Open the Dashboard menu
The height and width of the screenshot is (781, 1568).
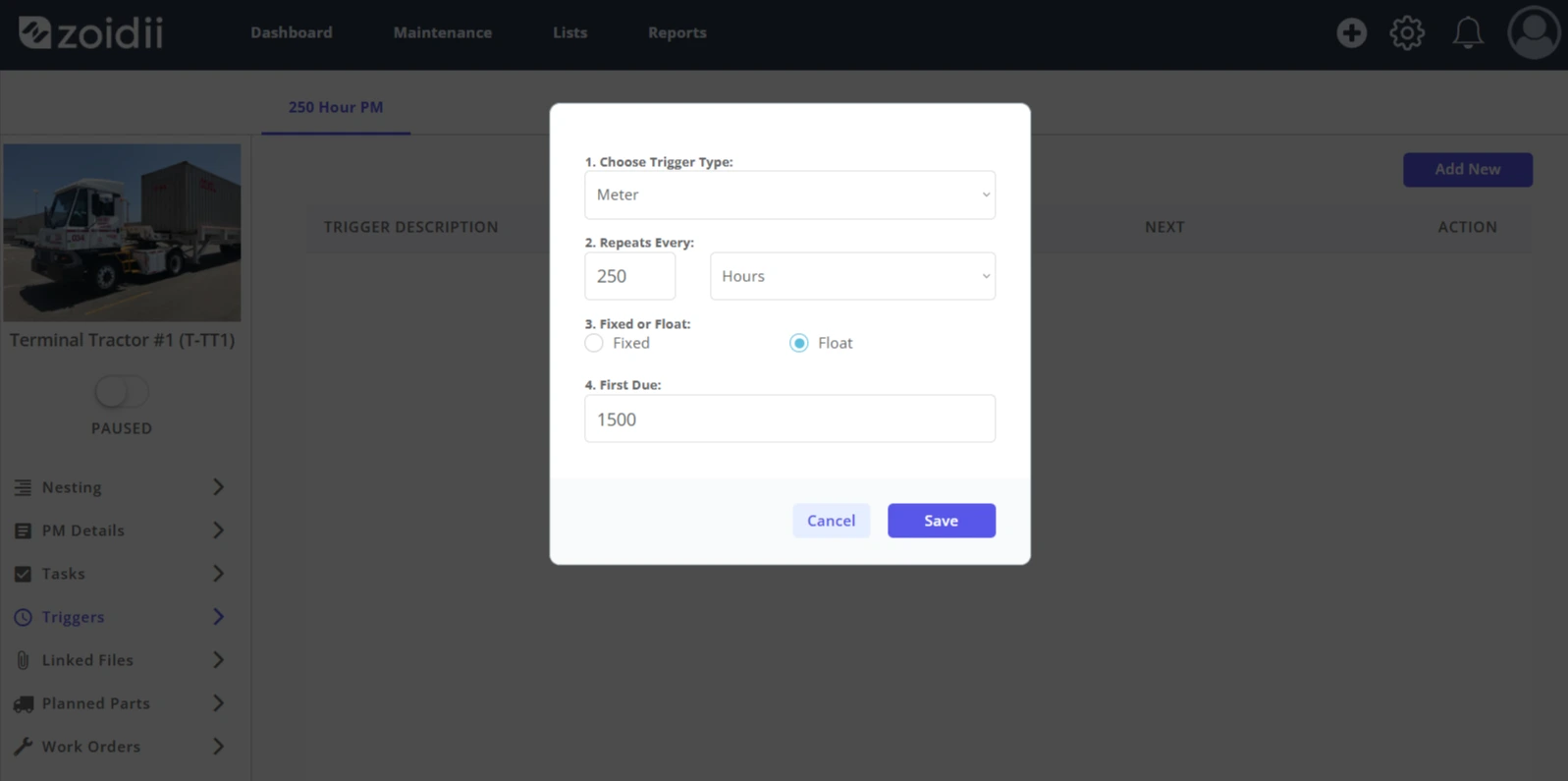(x=292, y=32)
